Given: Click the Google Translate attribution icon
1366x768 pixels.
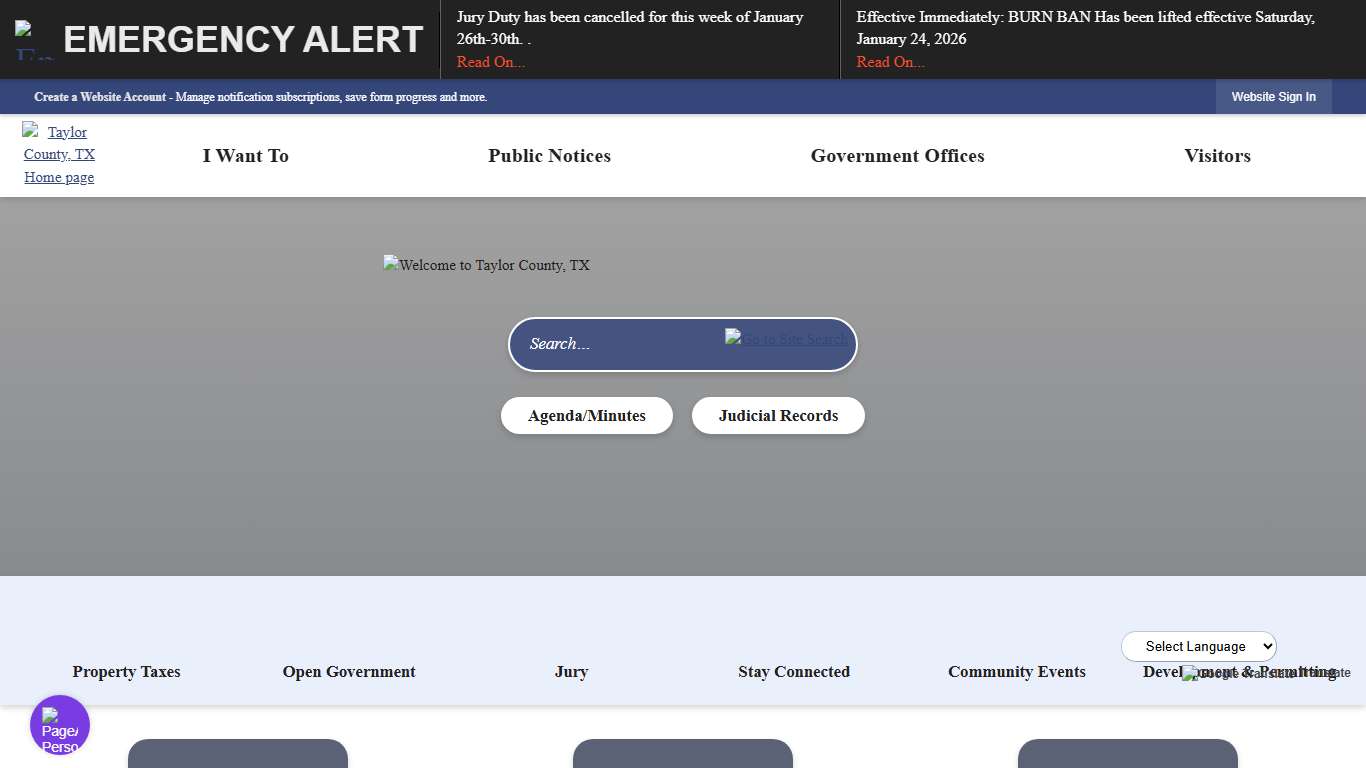Looking at the screenshot, I should 1189,673.
